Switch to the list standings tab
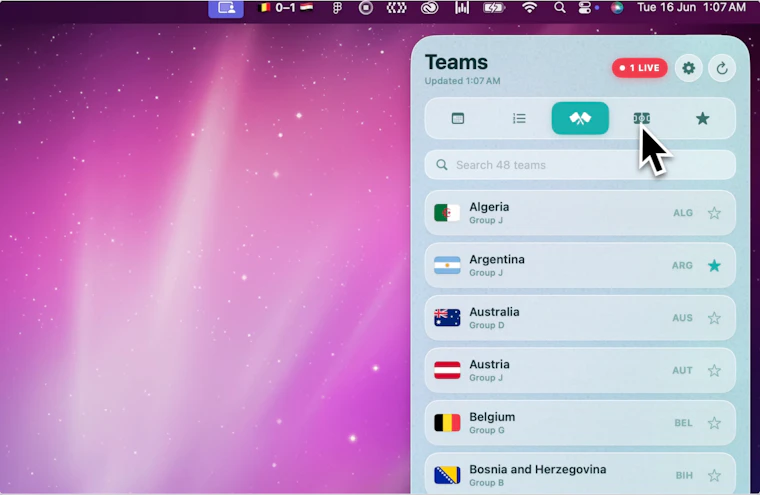 click(519, 118)
